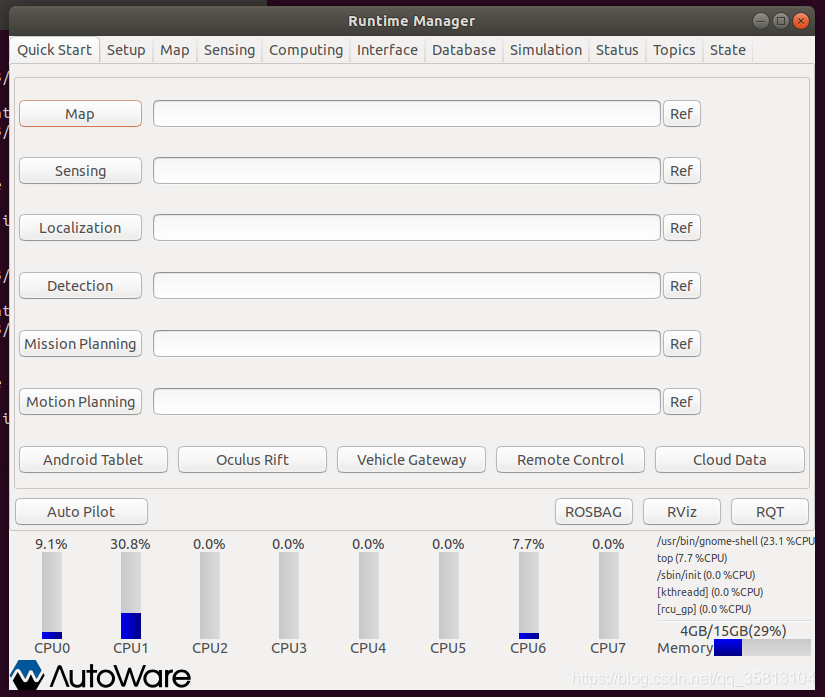Click Ref in the Detection row
Viewport: 825px width, 697px height.
(681, 286)
